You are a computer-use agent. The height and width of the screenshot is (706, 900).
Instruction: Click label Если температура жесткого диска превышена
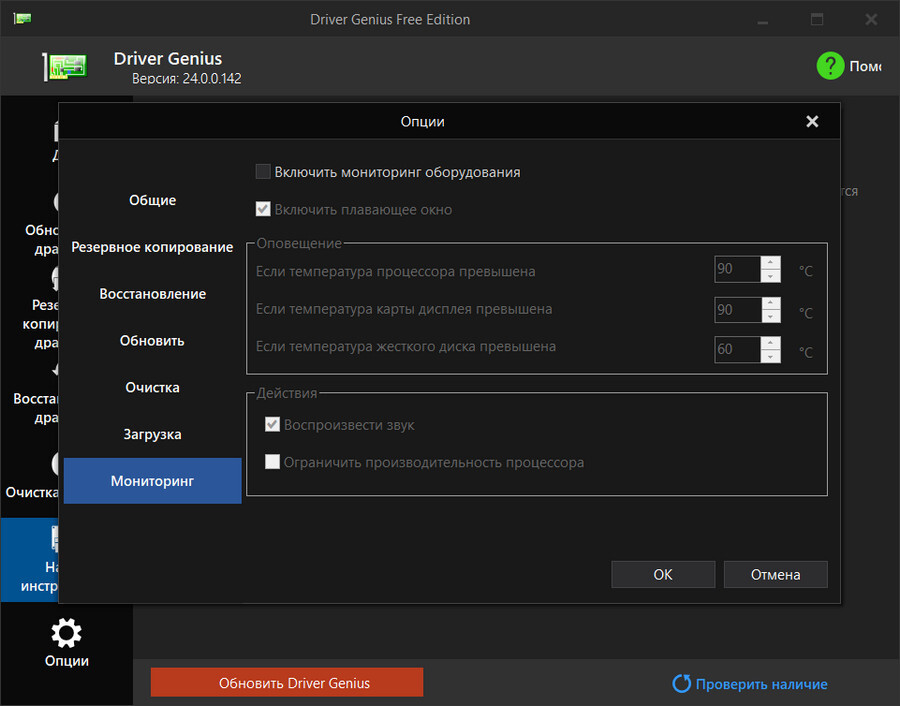coord(406,347)
